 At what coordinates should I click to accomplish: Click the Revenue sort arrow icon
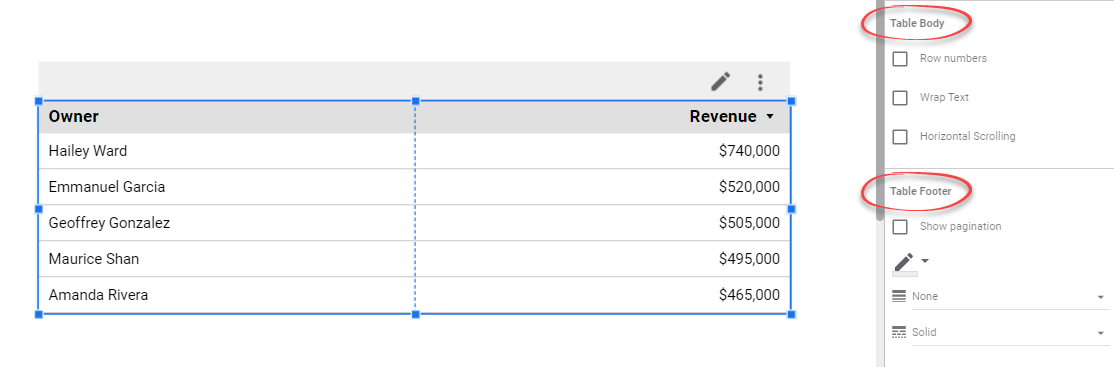point(769,117)
